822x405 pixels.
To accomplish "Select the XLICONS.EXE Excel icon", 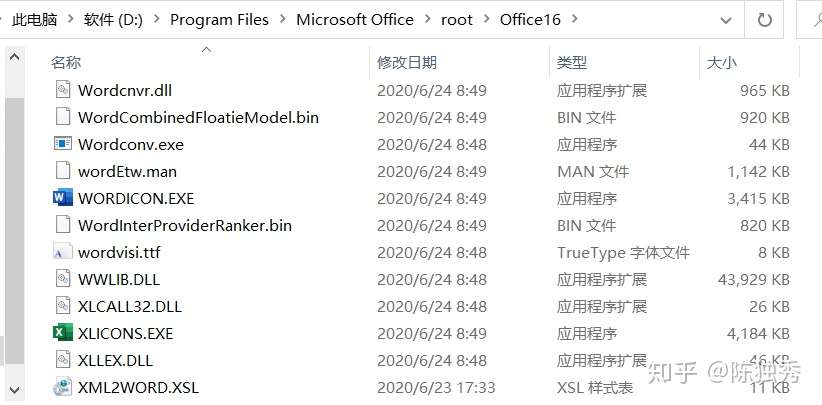I will pyautogui.click(x=63, y=333).
